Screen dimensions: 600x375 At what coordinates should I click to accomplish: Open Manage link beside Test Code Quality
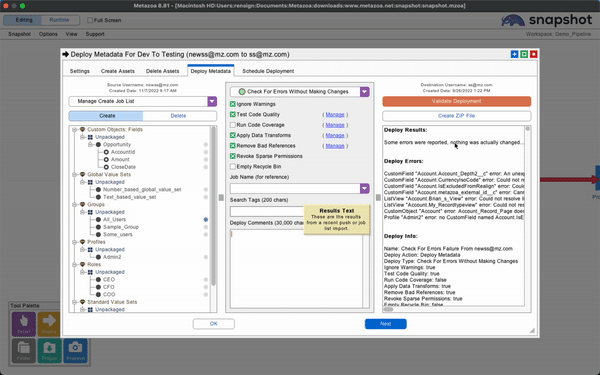point(335,114)
